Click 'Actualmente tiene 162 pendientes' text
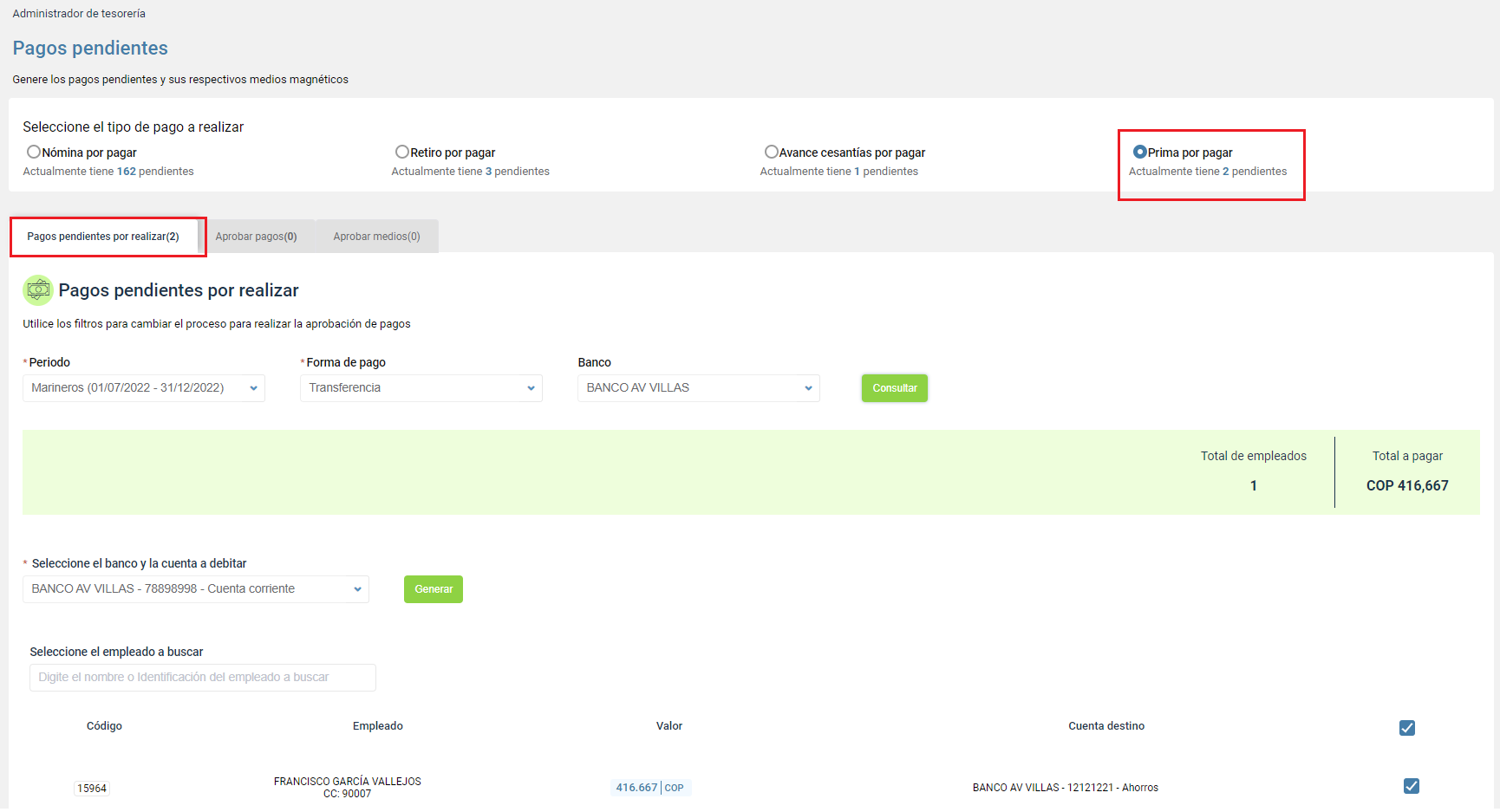The height and width of the screenshot is (812, 1500). (108, 172)
